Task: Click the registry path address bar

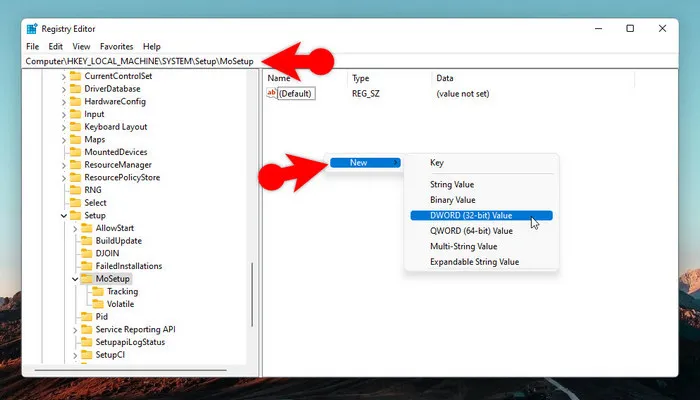Action: pyautogui.click(x=140, y=61)
